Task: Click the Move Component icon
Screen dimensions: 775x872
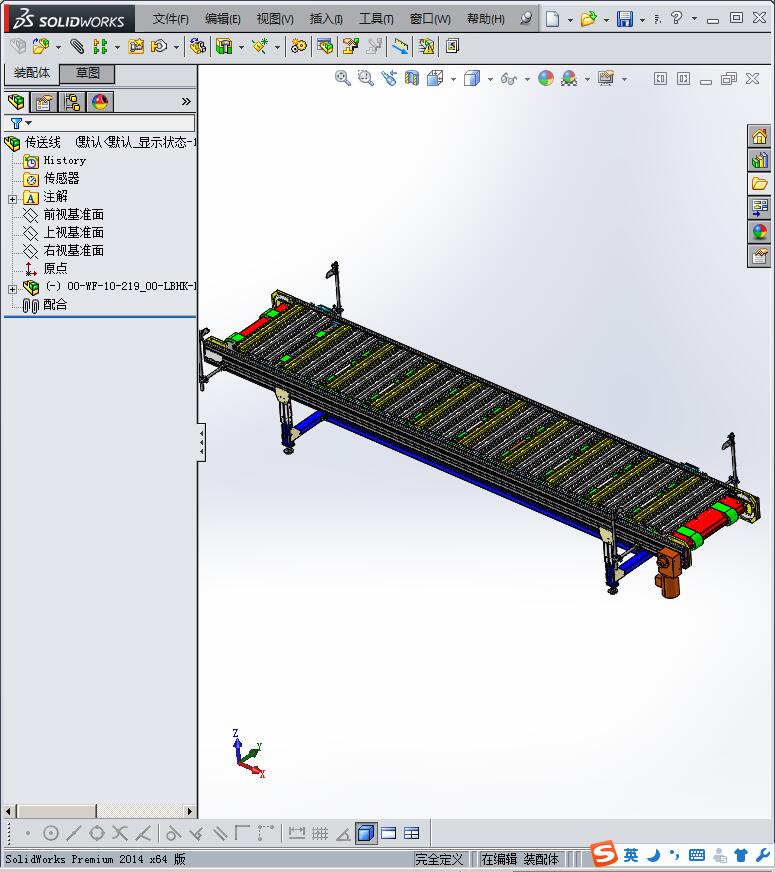Action: [160, 46]
